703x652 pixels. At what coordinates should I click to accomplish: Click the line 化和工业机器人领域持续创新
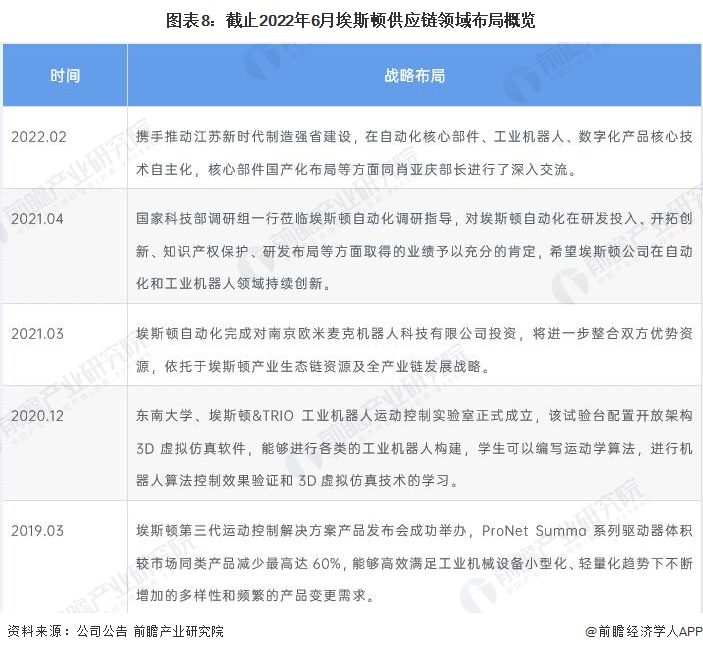[x=233, y=284]
